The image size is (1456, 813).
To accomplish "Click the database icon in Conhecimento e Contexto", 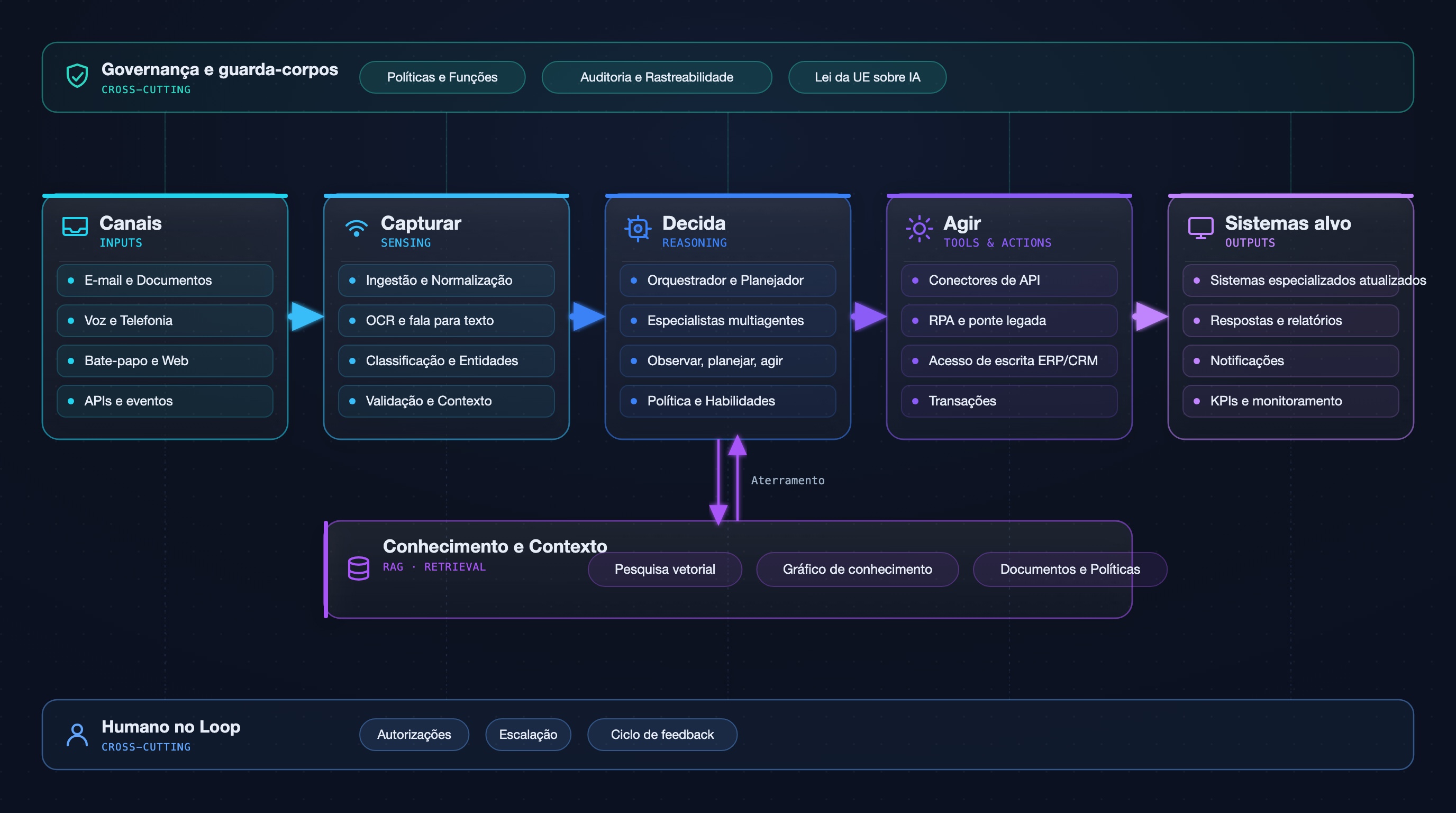I will point(358,568).
